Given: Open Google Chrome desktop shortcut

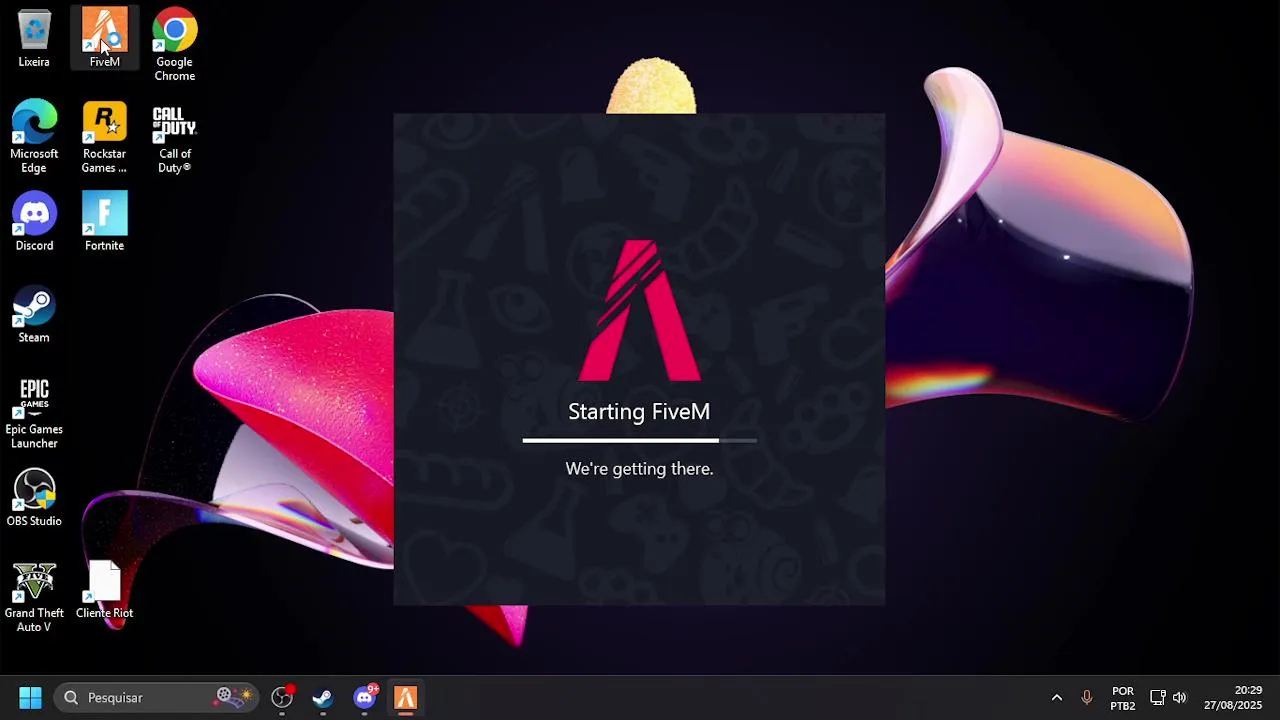Looking at the screenshot, I should [174, 45].
